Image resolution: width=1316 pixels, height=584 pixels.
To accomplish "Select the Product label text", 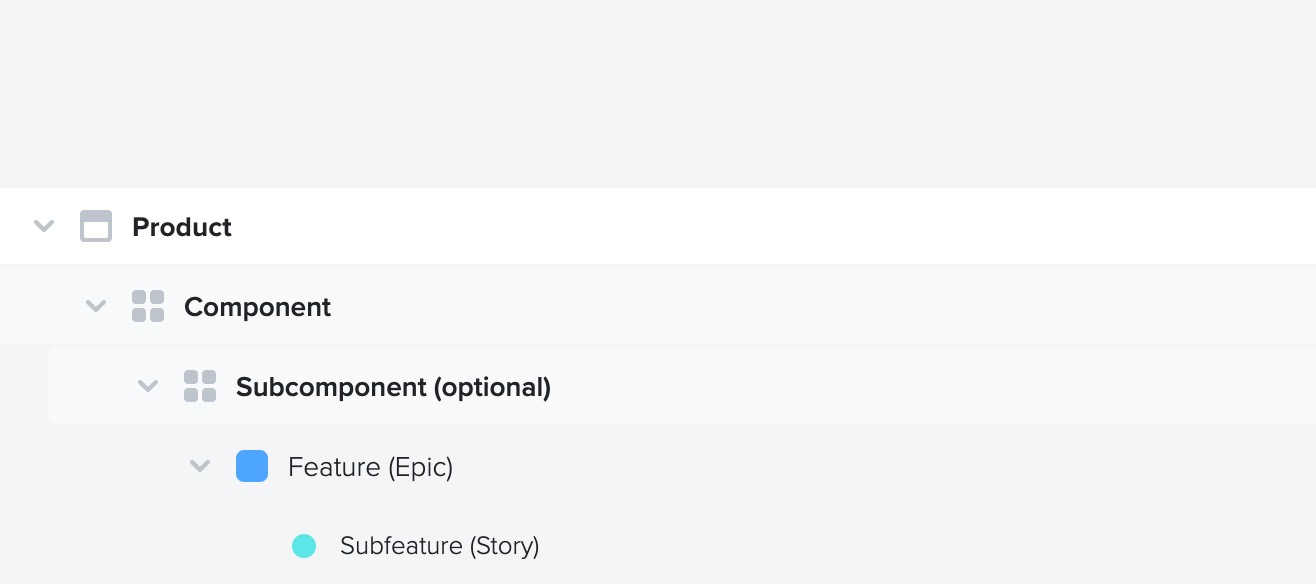I will coord(182,227).
